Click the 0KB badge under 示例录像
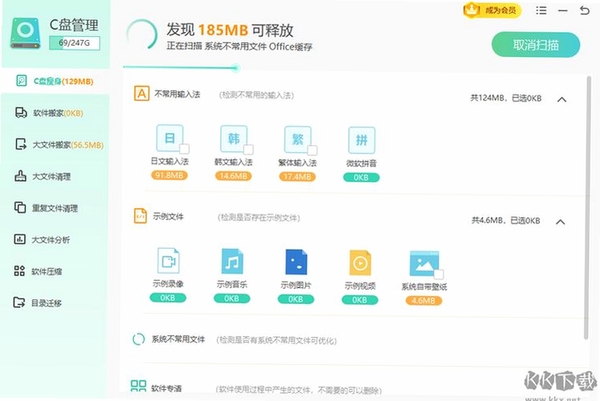The image size is (600, 401). [168, 298]
